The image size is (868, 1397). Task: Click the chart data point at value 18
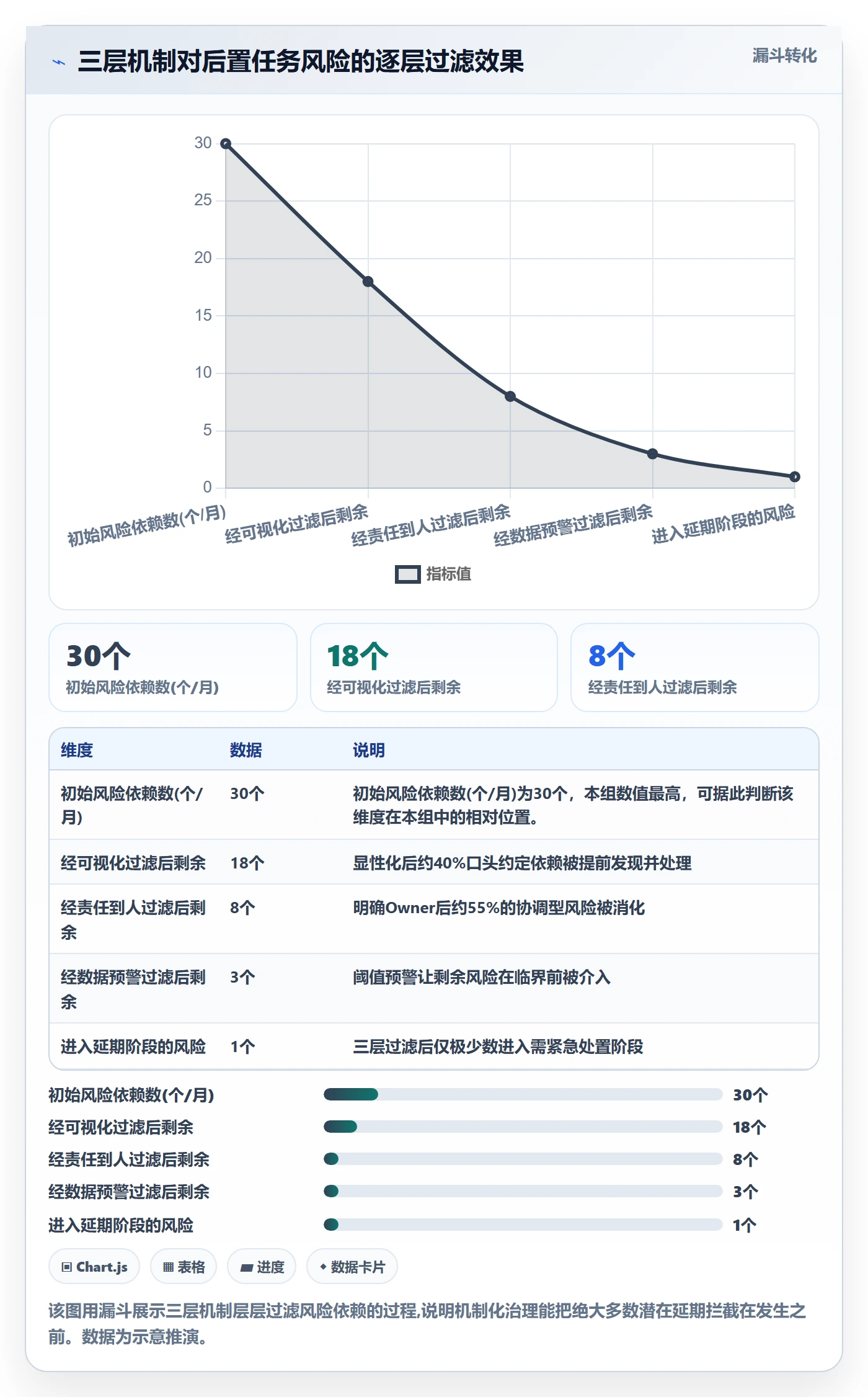[368, 282]
